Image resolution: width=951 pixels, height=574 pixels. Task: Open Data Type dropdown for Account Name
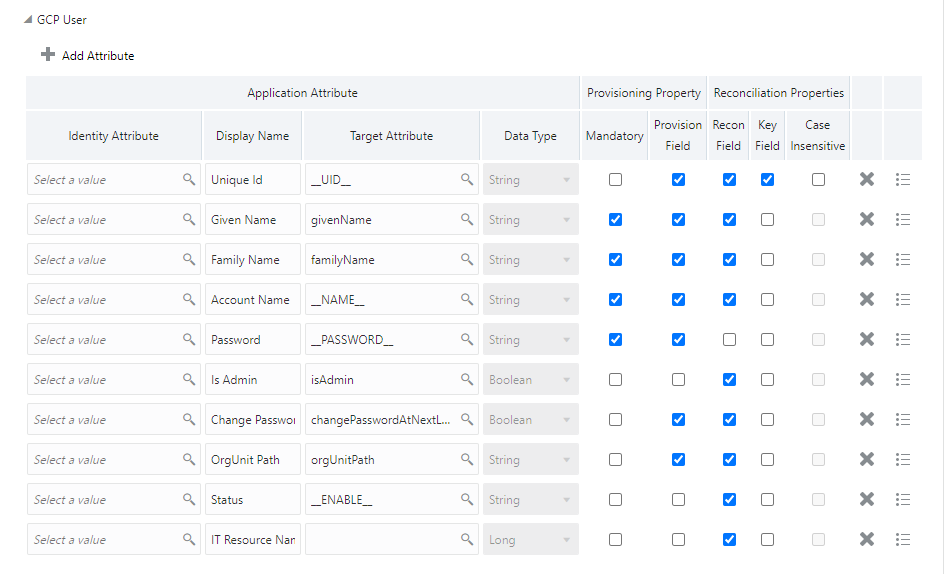coord(531,299)
